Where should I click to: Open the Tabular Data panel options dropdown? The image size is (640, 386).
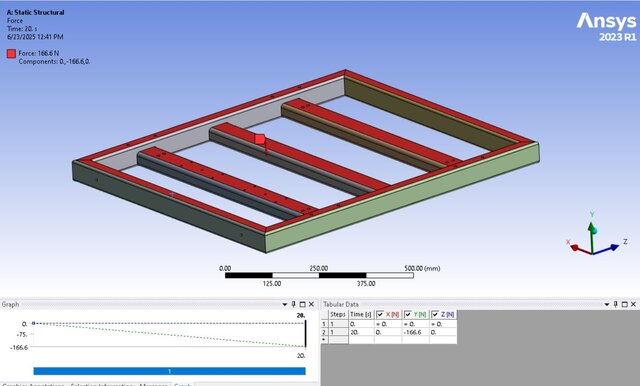(x=607, y=304)
